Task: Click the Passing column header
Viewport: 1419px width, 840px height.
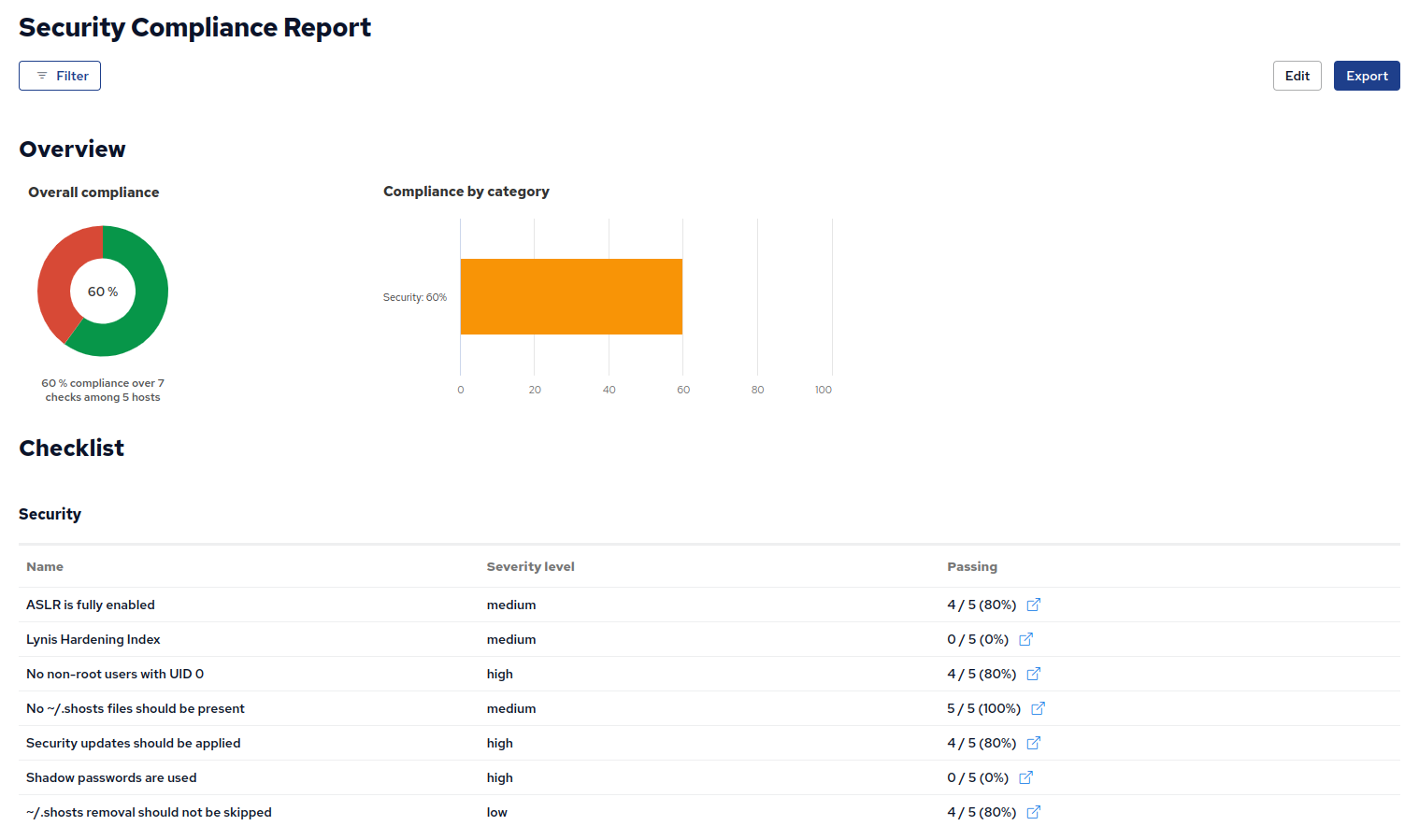Action: coord(972,566)
